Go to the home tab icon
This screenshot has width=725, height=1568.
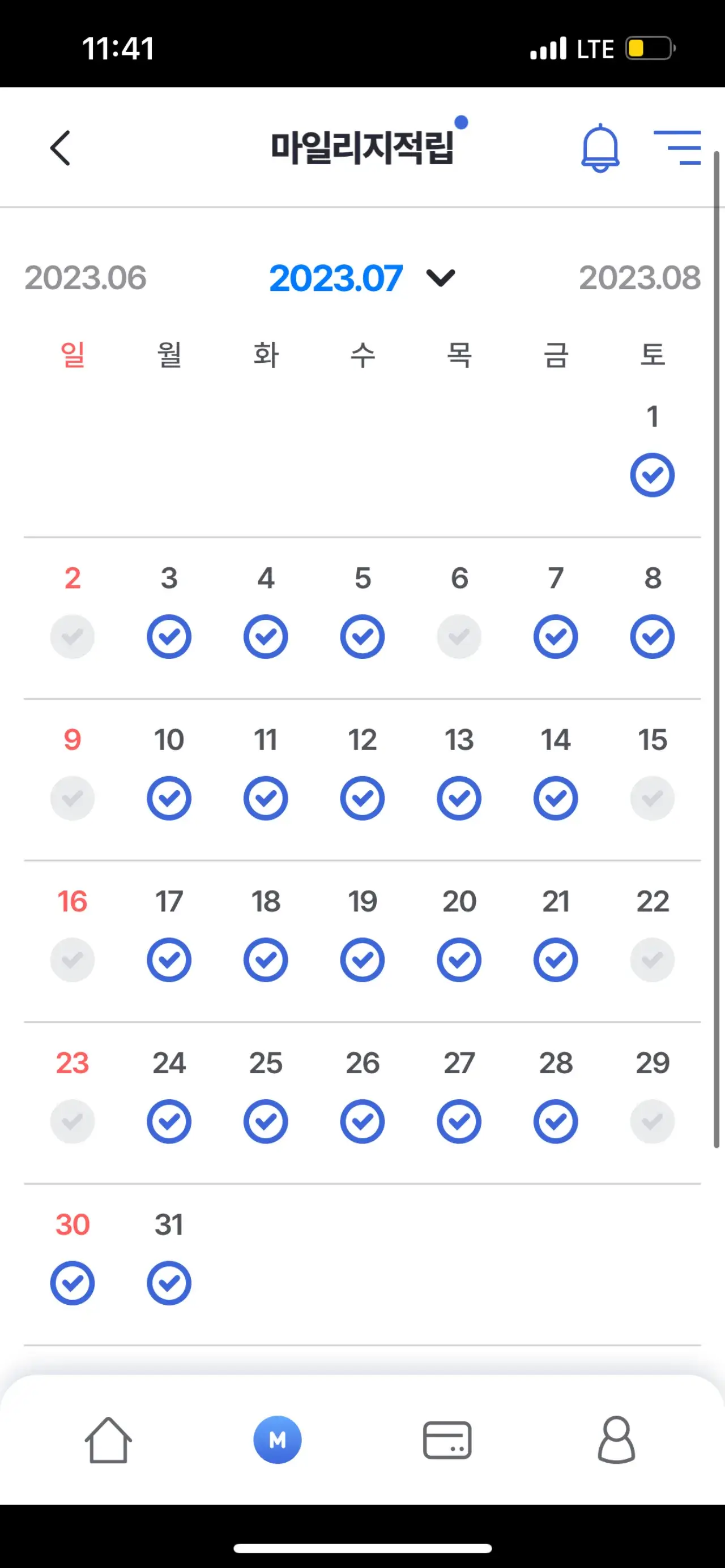(108, 1440)
